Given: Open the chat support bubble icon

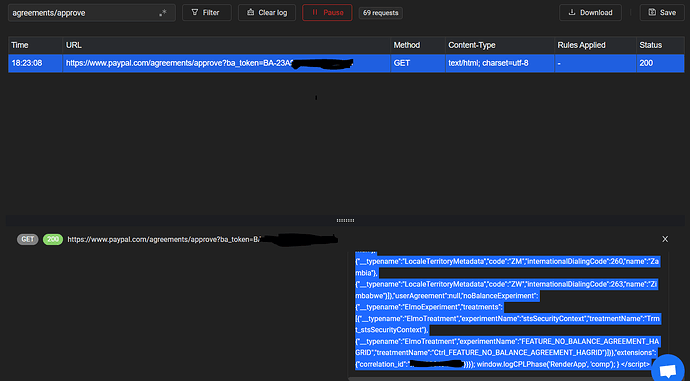Looking at the screenshot, I should click(668, 370).
